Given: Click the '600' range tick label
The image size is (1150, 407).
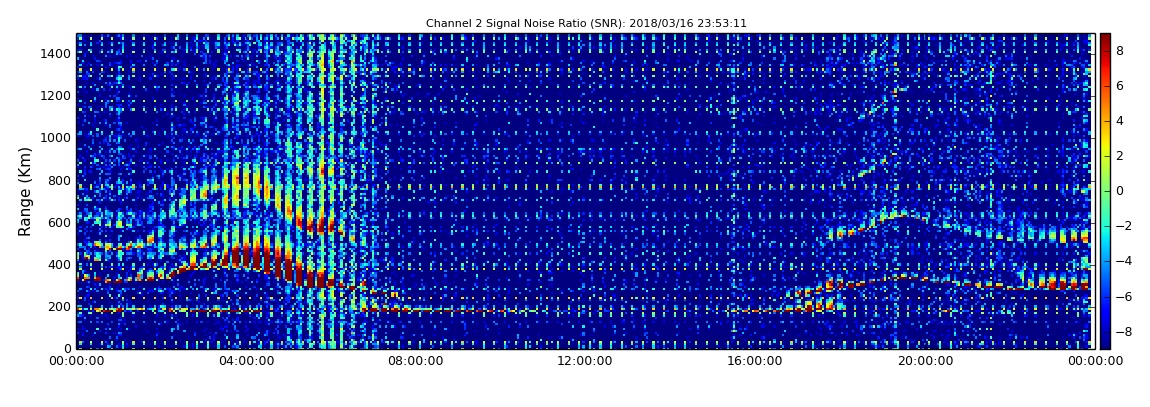Looking at the screenshot, I should click(x=61, y=222).
